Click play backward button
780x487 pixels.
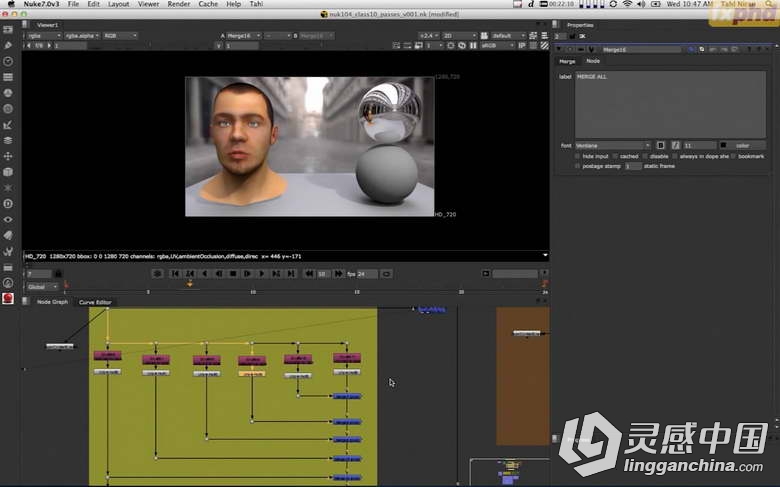tap(204, 274)
